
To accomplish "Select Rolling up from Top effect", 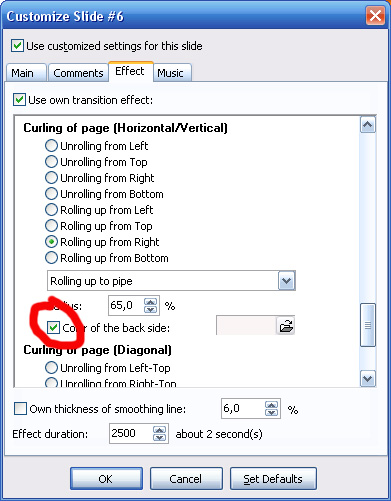I will click(51, 226).
